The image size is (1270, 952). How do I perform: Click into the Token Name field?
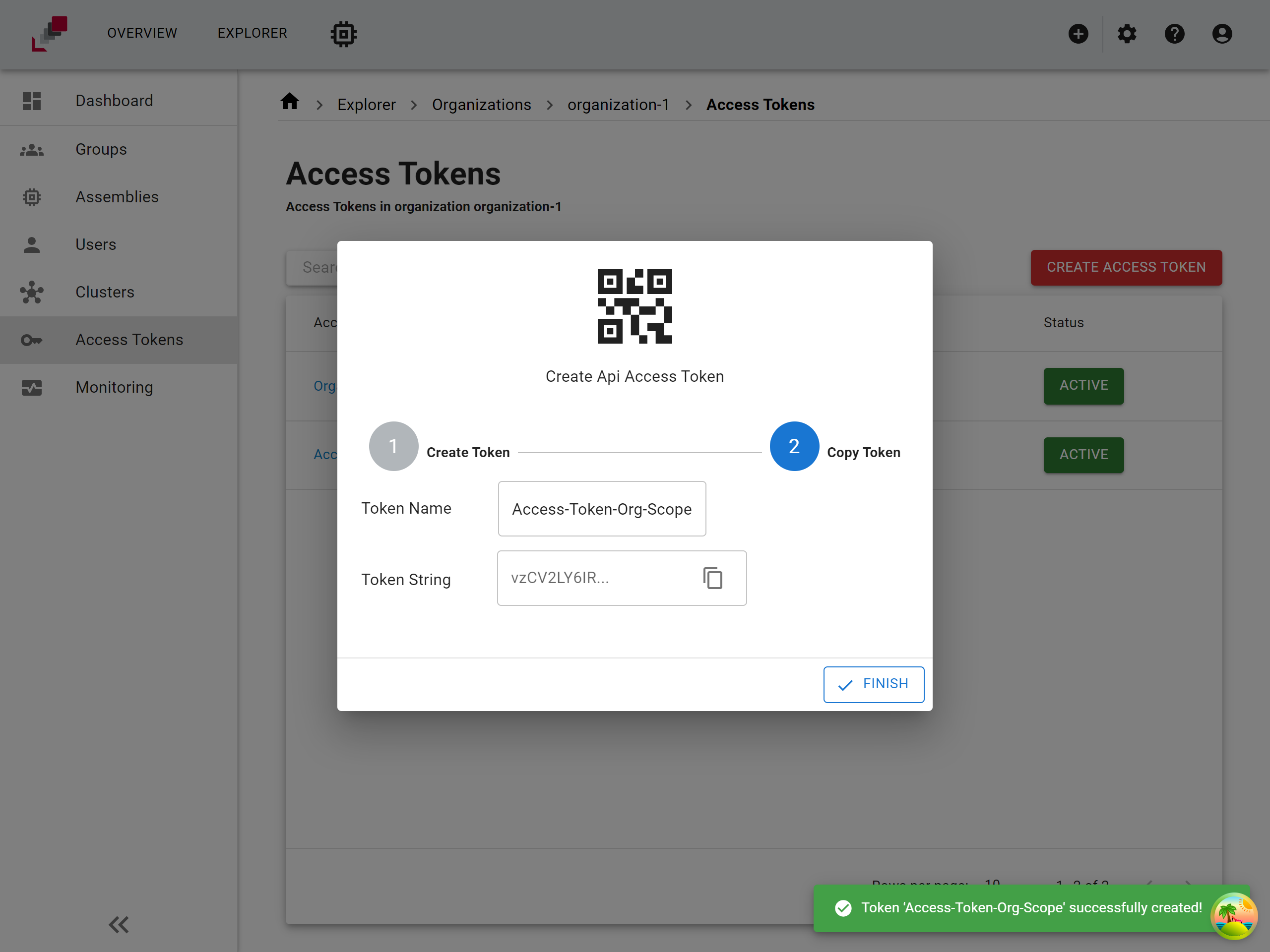tap(602, 508)
